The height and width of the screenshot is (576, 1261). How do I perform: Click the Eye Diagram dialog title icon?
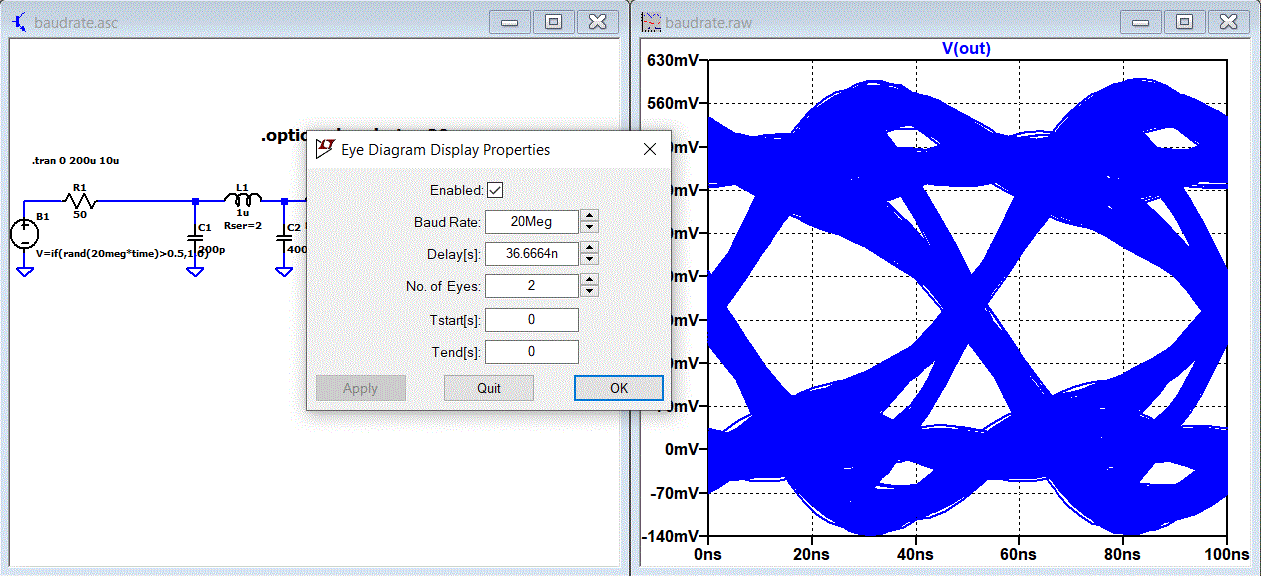[324, 149]
